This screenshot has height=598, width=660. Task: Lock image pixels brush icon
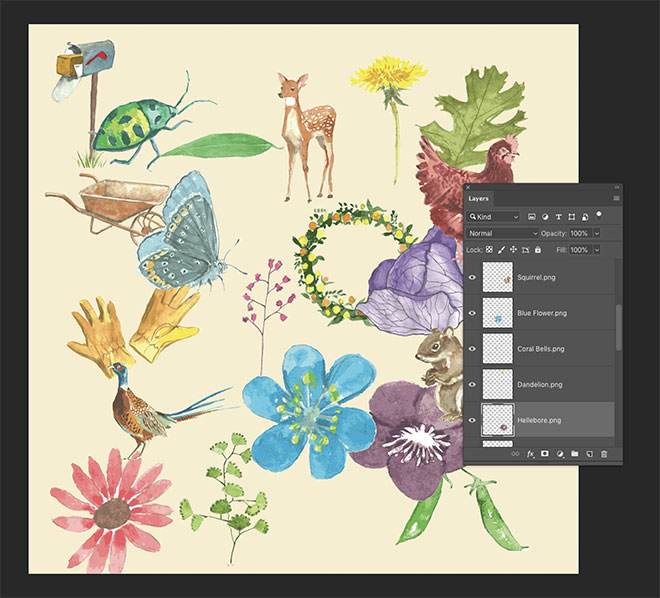501,250
